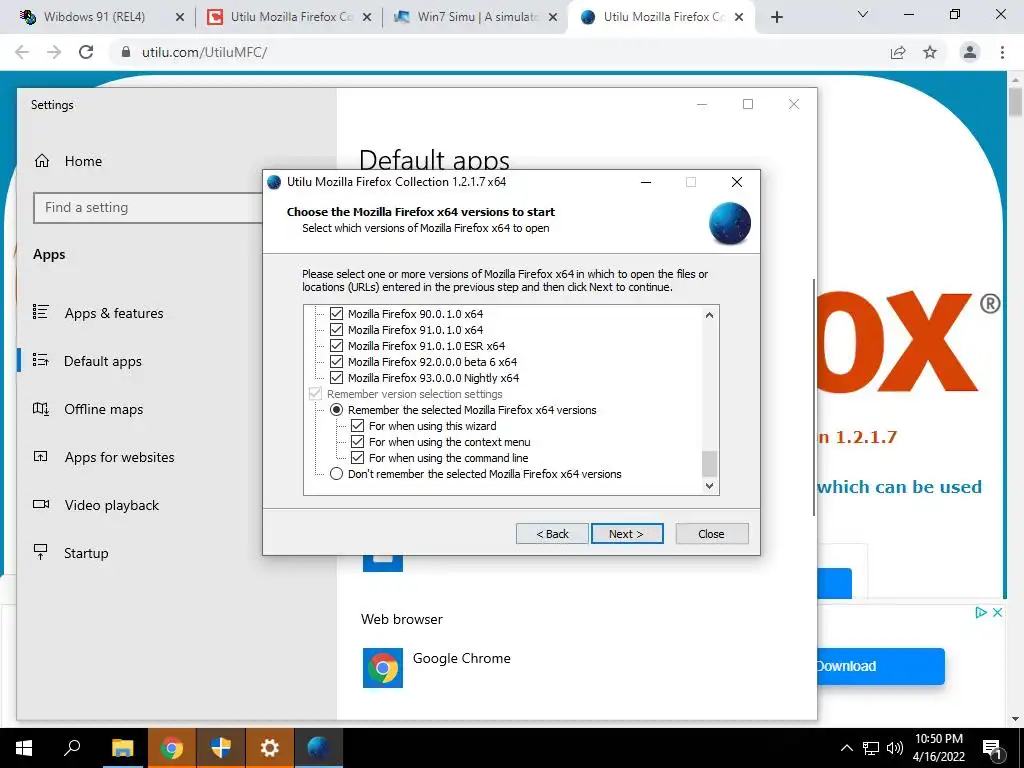The width and height of the screenshot is (1024, 768).
Task: Open Video playback settings
Action: coord(111,505)
